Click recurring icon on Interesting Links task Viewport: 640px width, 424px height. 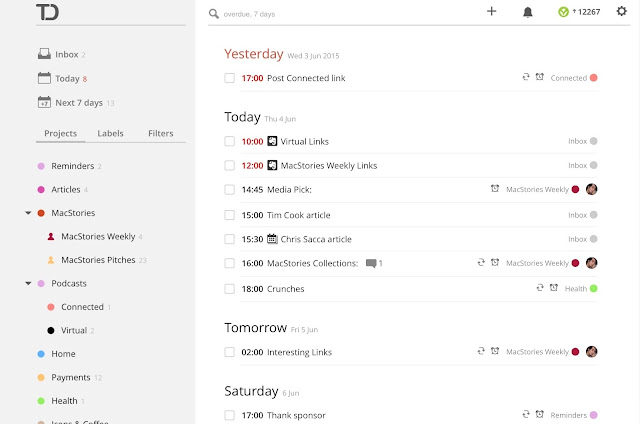tap(481, 351)
